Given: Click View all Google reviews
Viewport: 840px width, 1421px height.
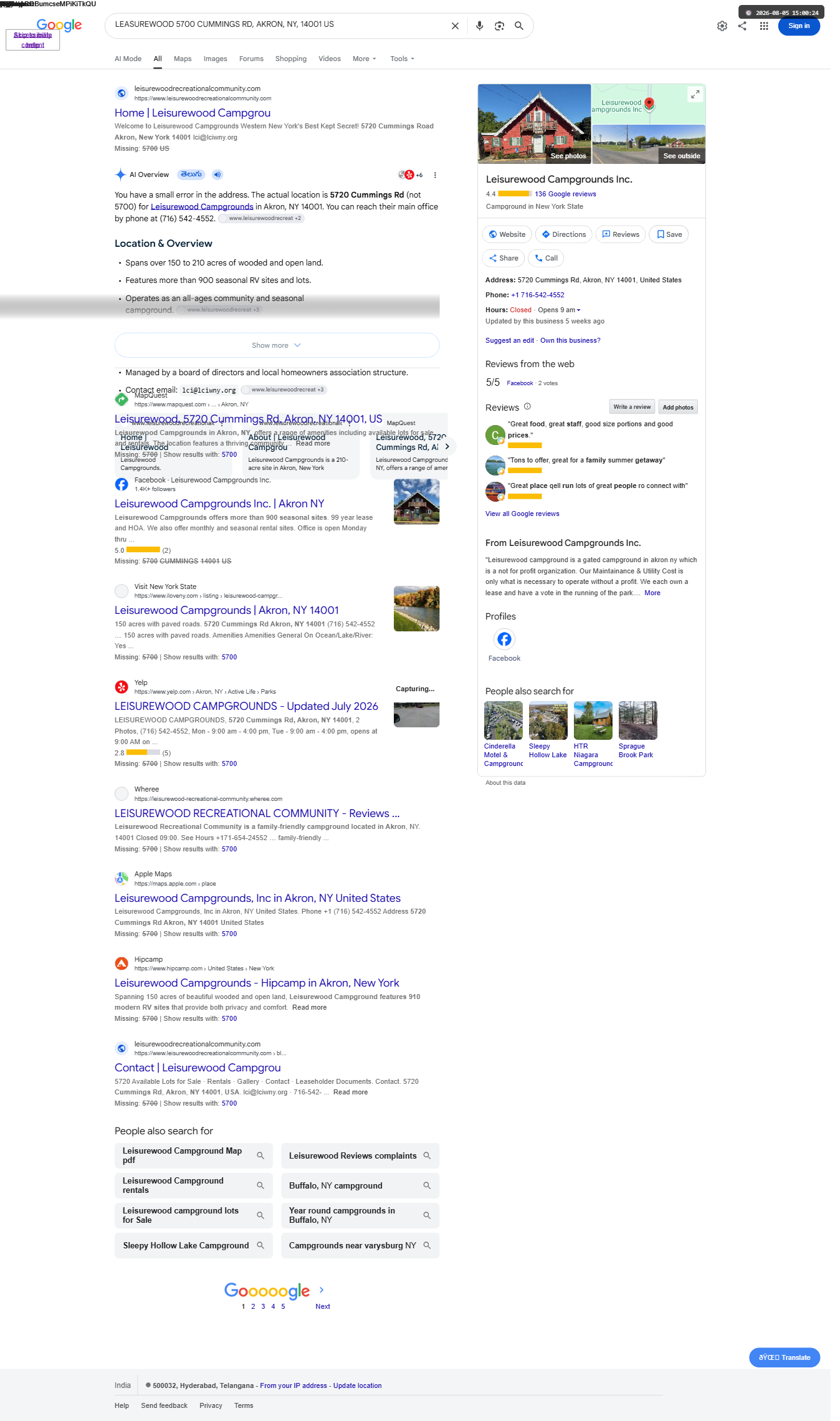Looking at the screenshot, I should point(522,514).
